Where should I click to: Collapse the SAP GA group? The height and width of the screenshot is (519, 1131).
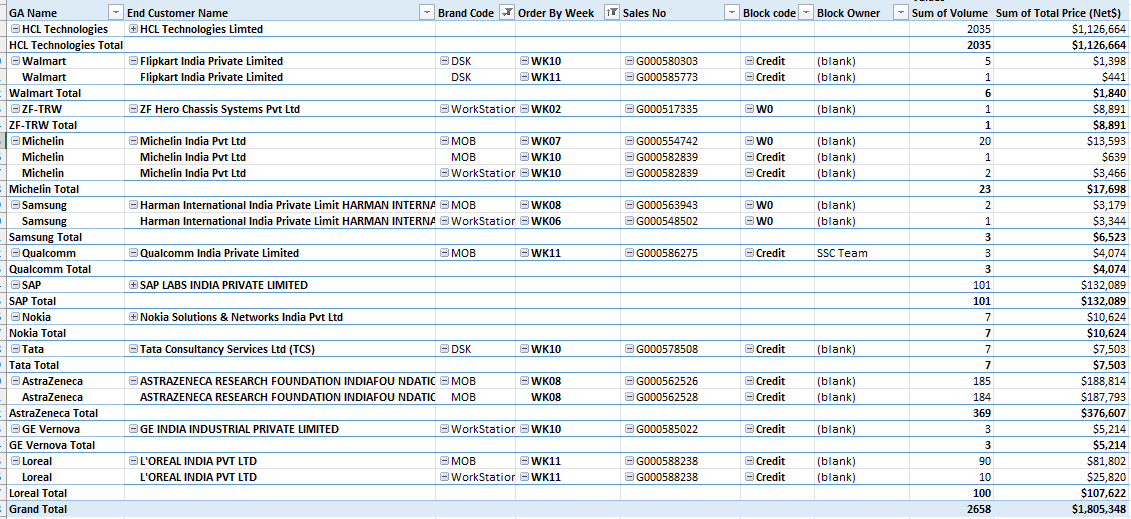tap(16, 285)
